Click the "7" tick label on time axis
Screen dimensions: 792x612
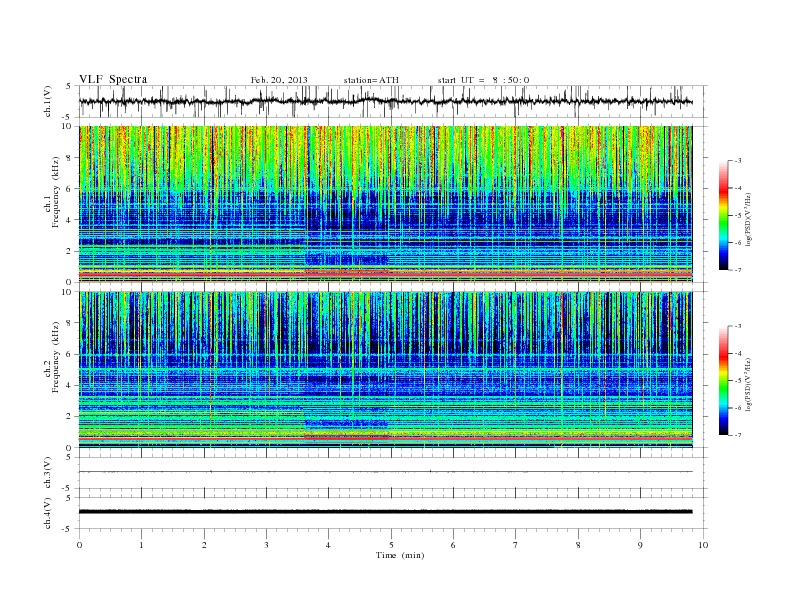516,545
